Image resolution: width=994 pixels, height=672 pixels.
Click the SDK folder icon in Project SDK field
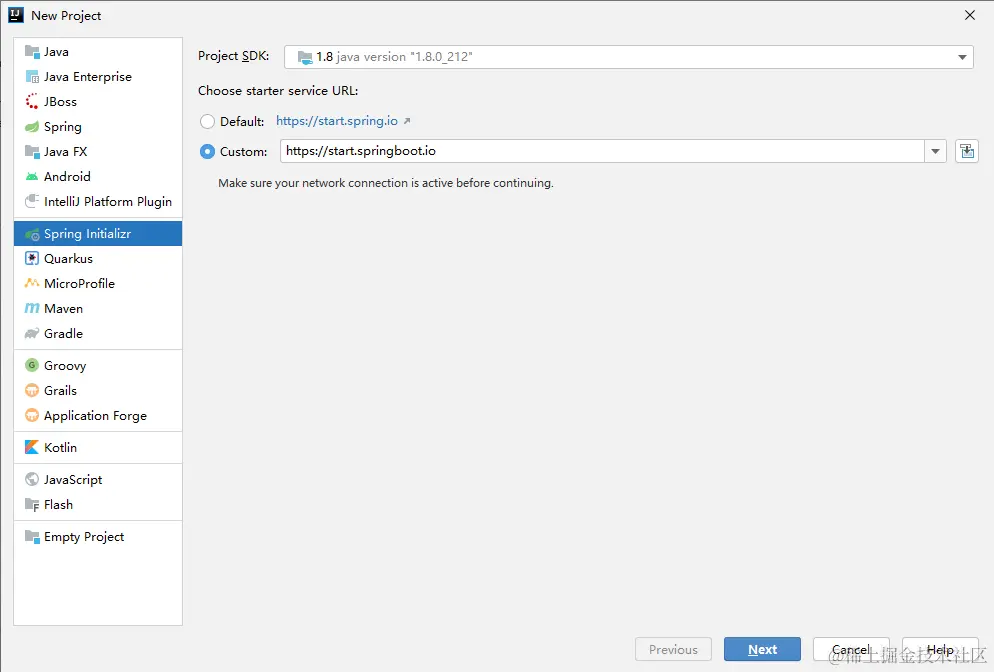point(305,57)
